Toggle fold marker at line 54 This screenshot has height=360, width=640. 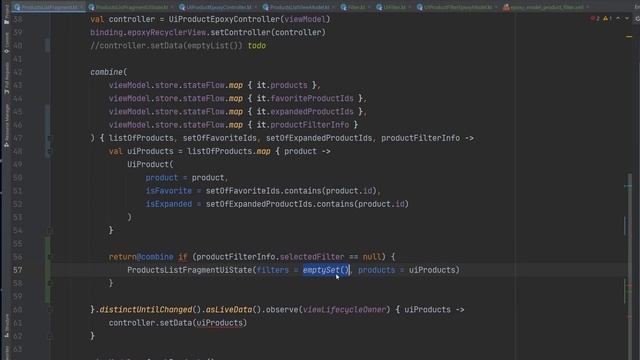click(x=49, y=231)
